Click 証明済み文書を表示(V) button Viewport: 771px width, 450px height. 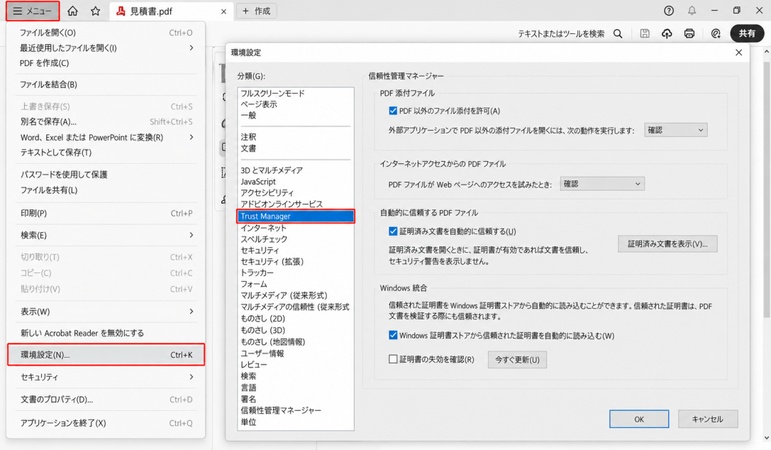[x=667, y=243]
